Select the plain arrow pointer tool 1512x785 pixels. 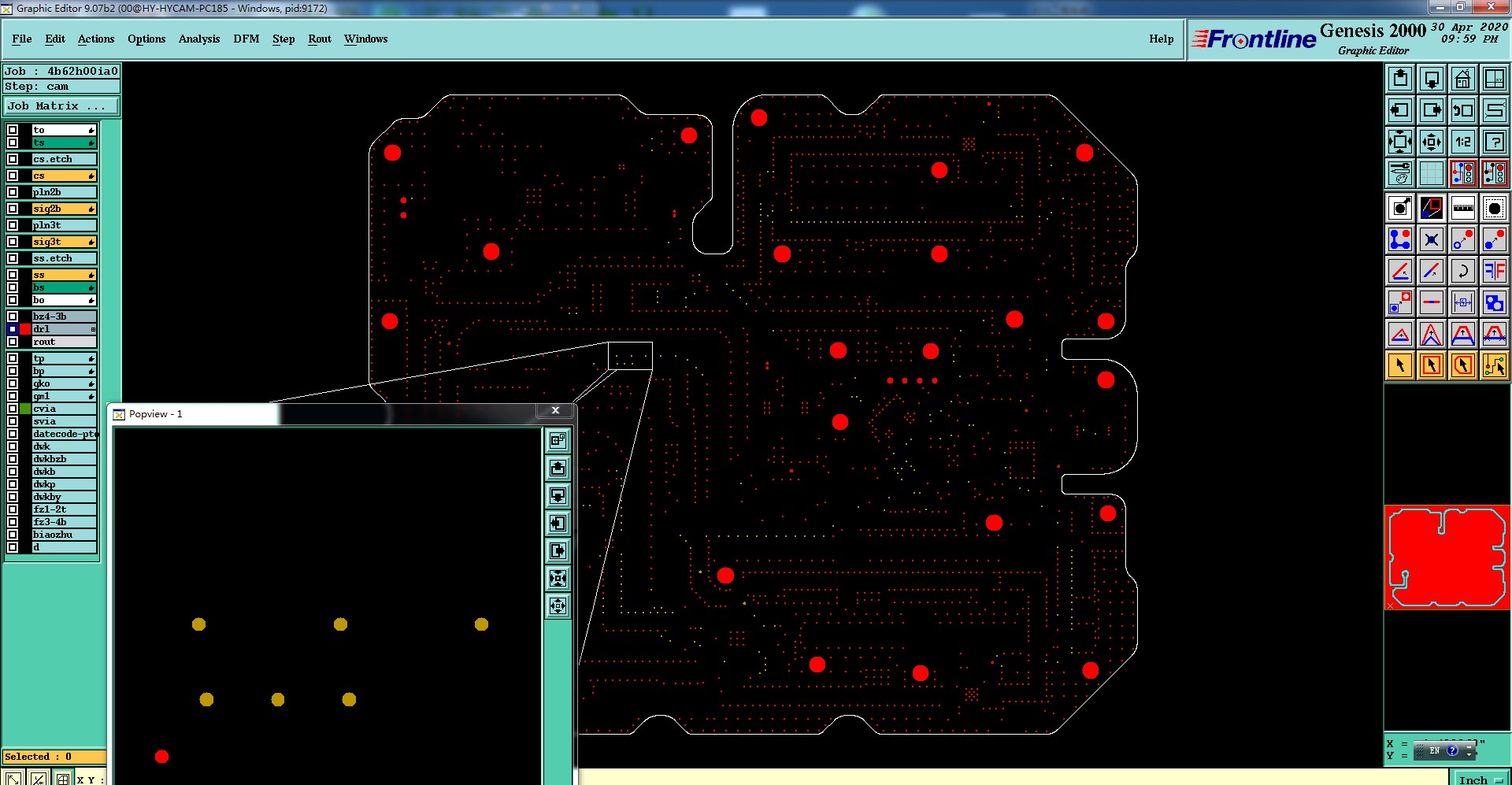click(x=1400, y=365)
